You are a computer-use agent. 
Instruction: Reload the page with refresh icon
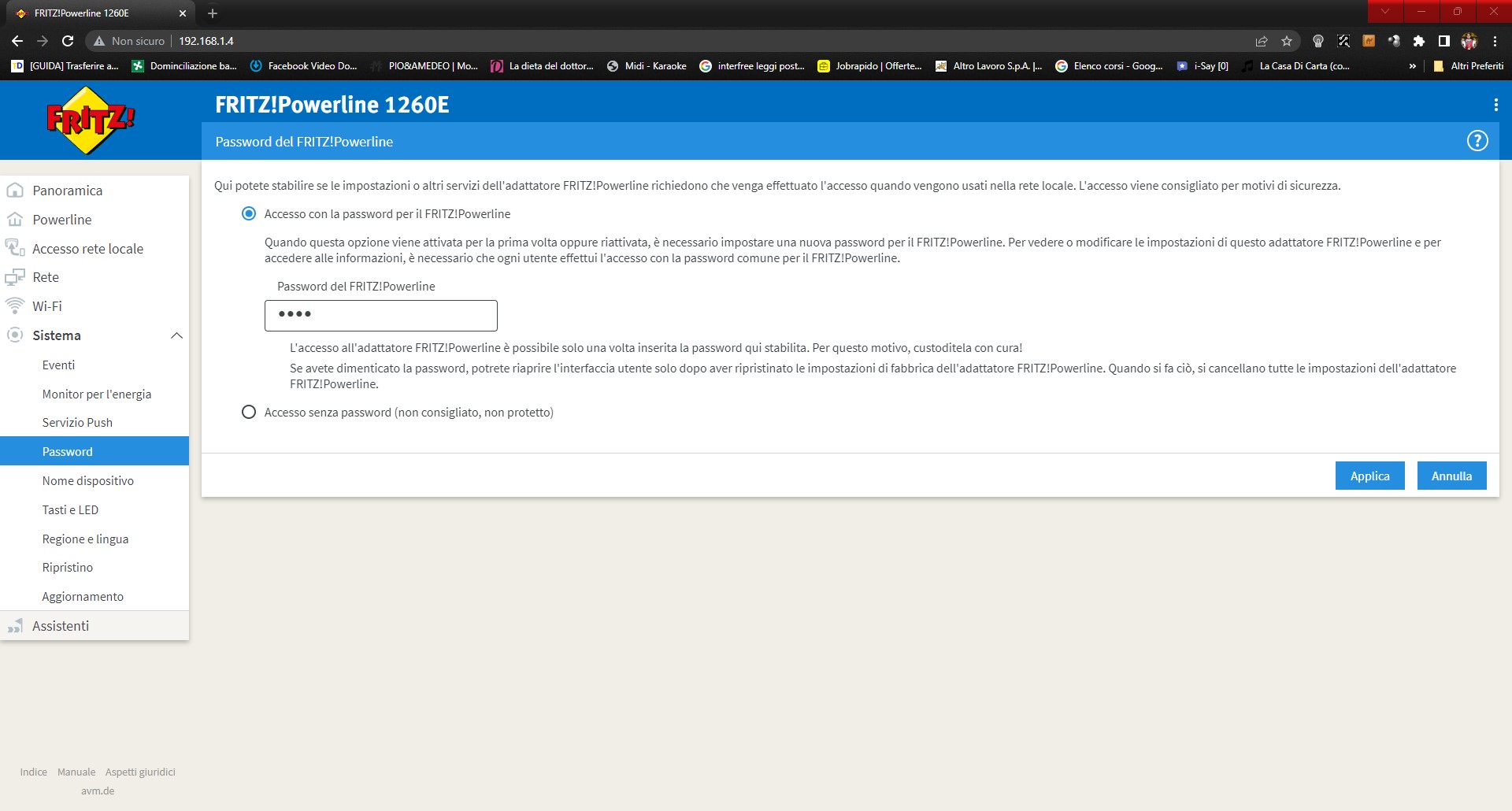tap(68, 41)
